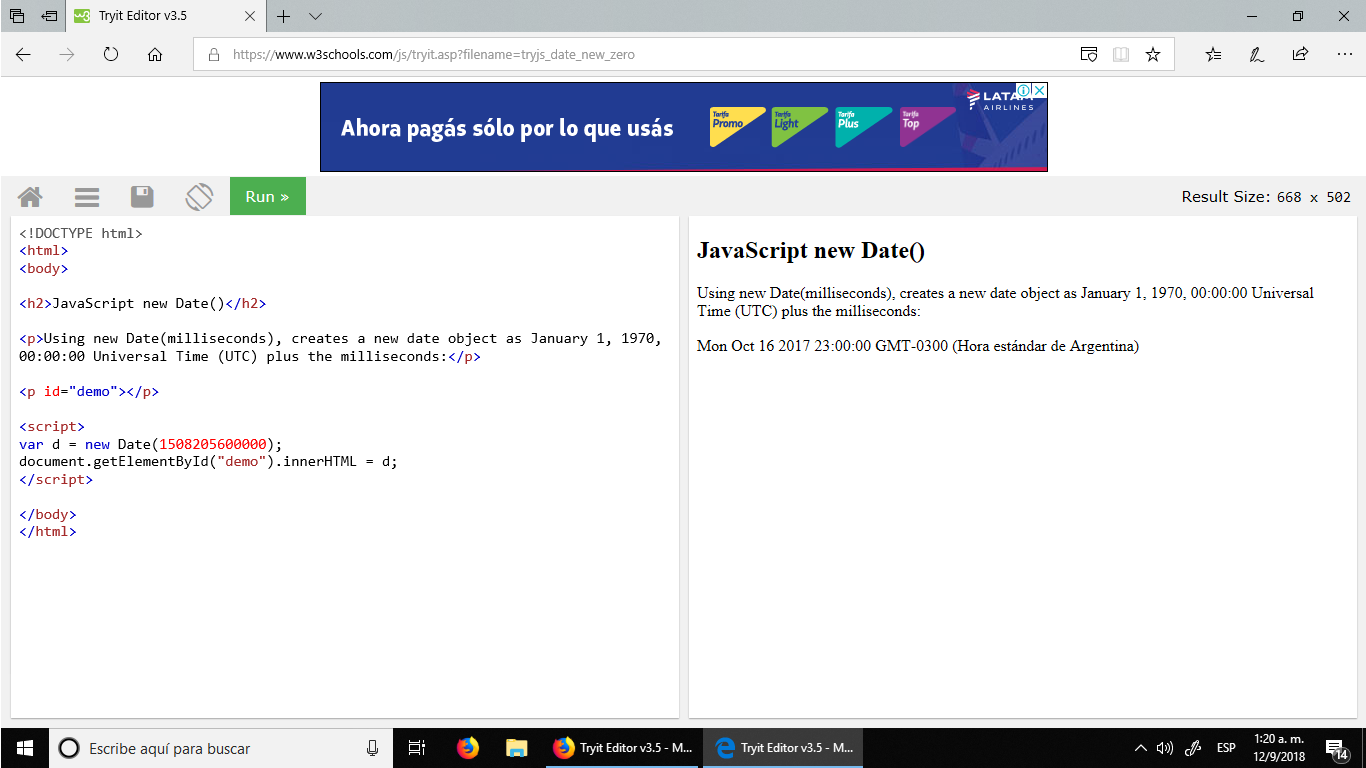Open a new browser tab
Screen dimensions: 1366x768
[x=284, y=16]
